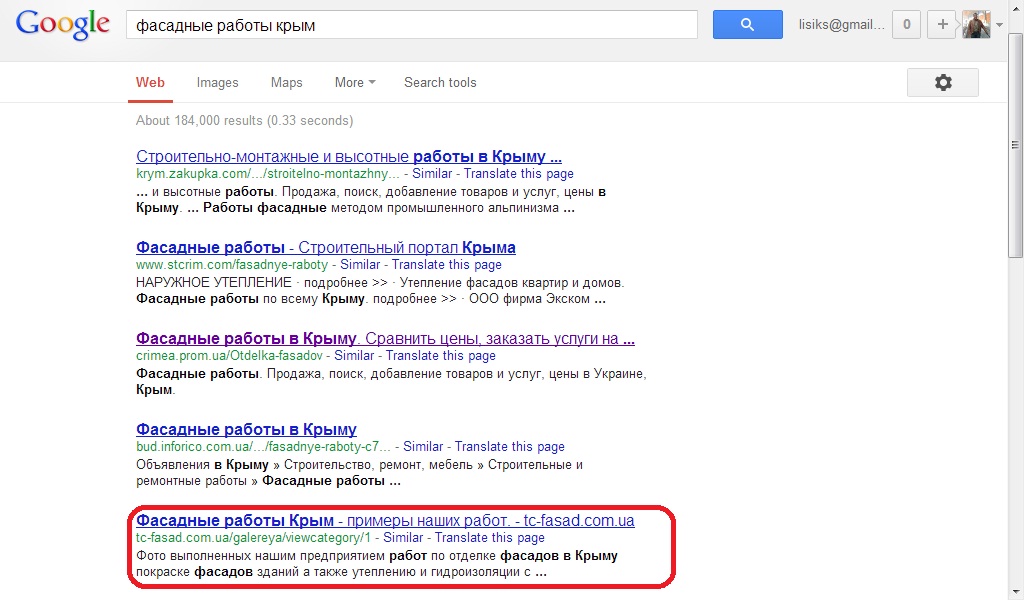1024x600 pixels.
Task: Click the vertical scrollbar thumb
Action: tap(1015, 145)
